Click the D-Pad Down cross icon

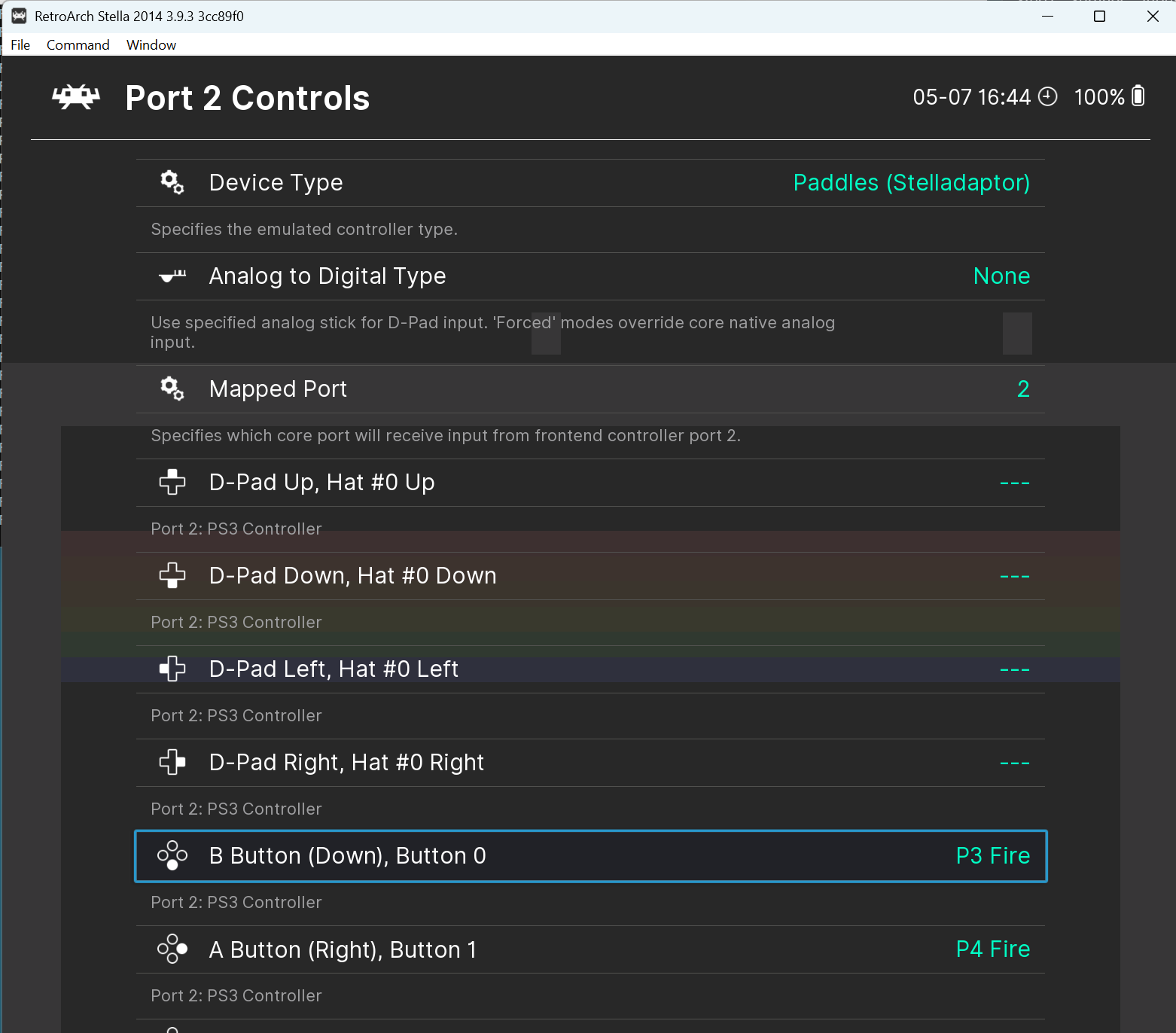click(x=172, y=575)
